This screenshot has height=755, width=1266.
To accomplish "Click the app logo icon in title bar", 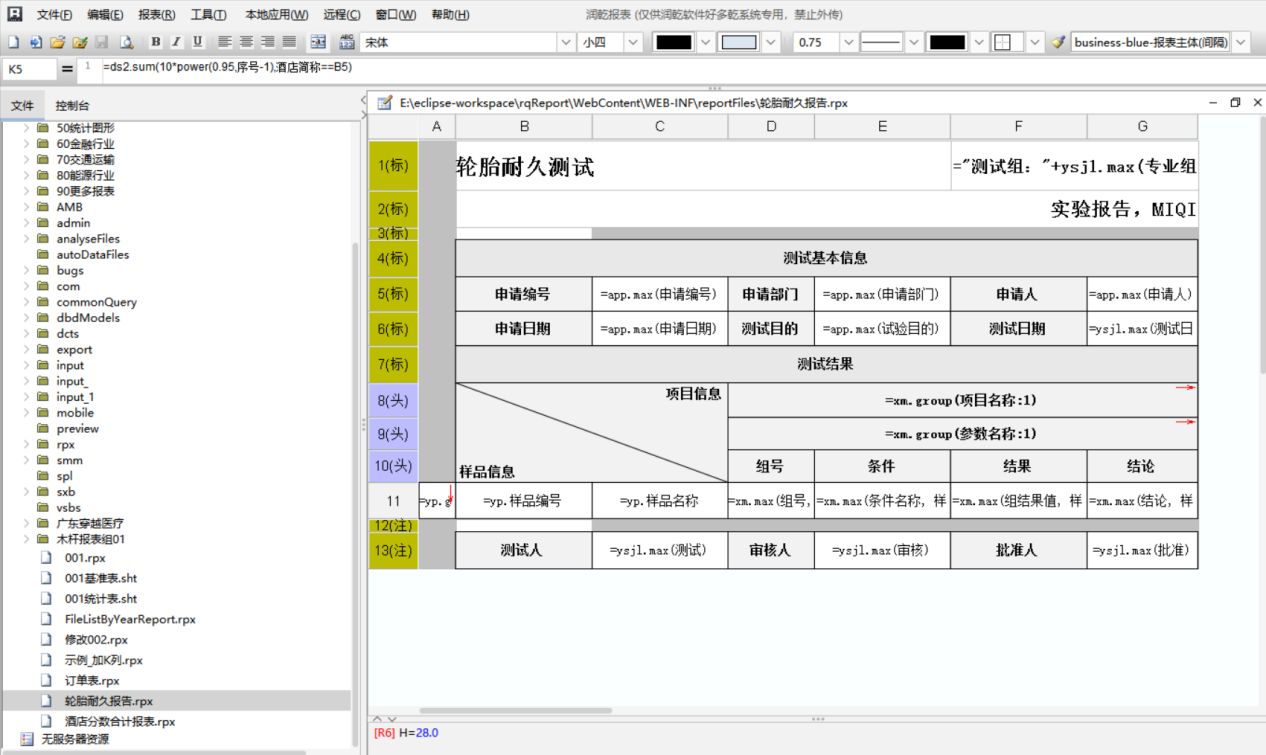I will point(14,14).
